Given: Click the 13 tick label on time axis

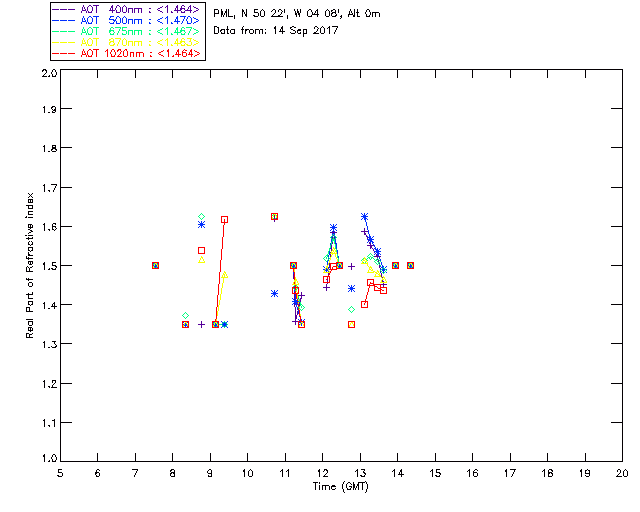Looking at the screenshot, I should click(360, 473).
